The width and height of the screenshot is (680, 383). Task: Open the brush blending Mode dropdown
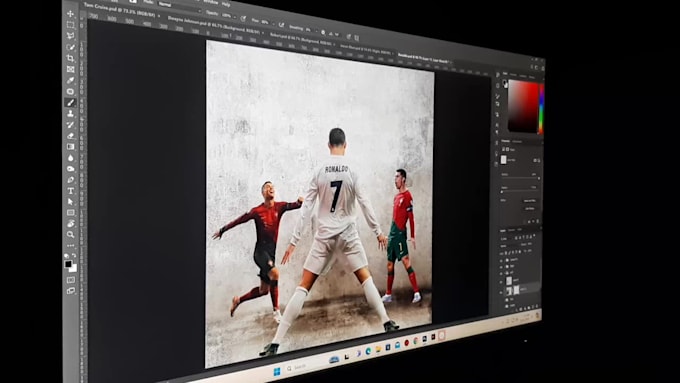pos(179,7)
